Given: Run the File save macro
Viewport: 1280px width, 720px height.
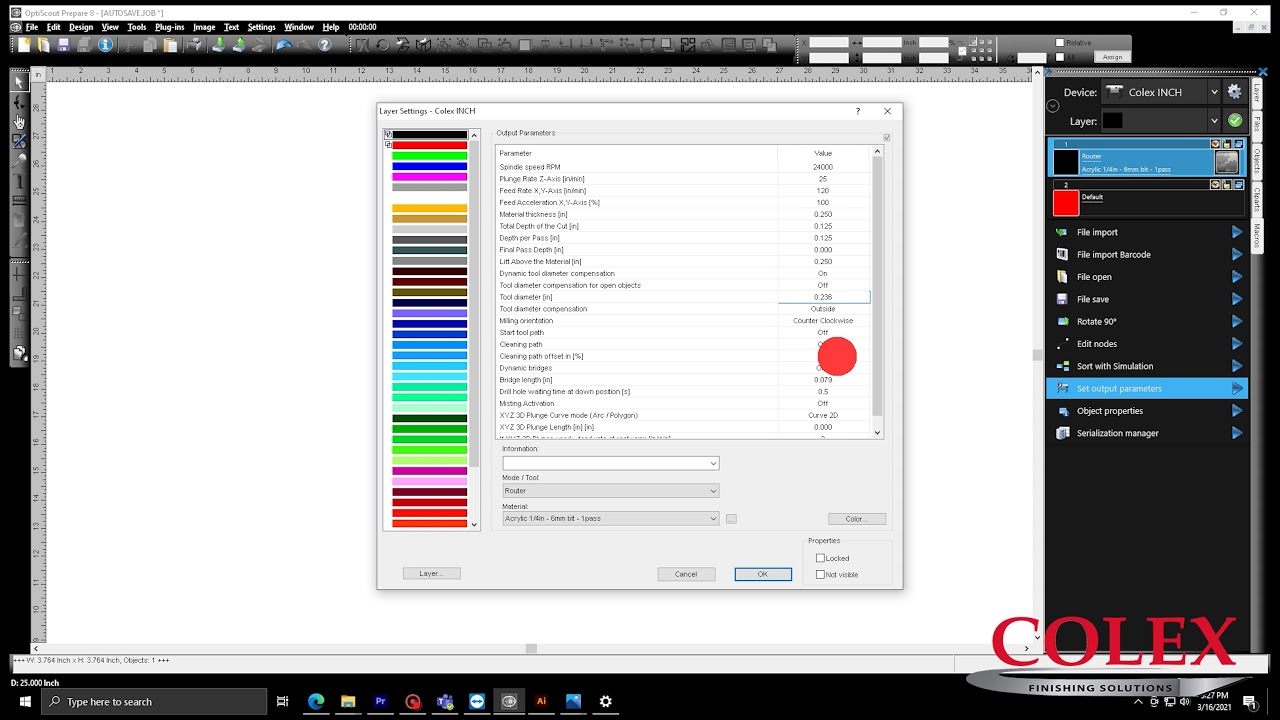Looking at the screenshot, I should [x=1148, y=299].
